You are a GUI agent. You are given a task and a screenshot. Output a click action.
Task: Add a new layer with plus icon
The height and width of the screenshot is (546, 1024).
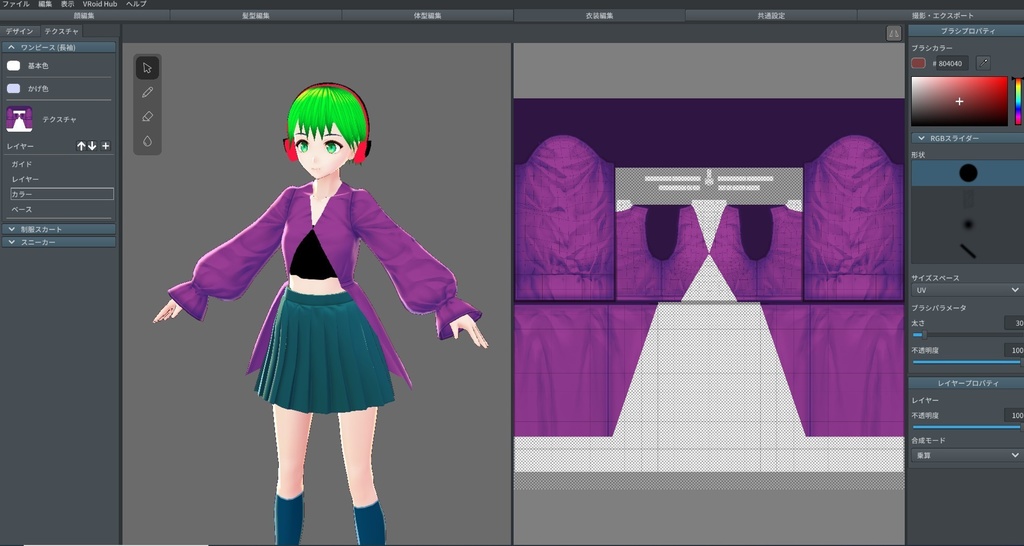[106, 146]
